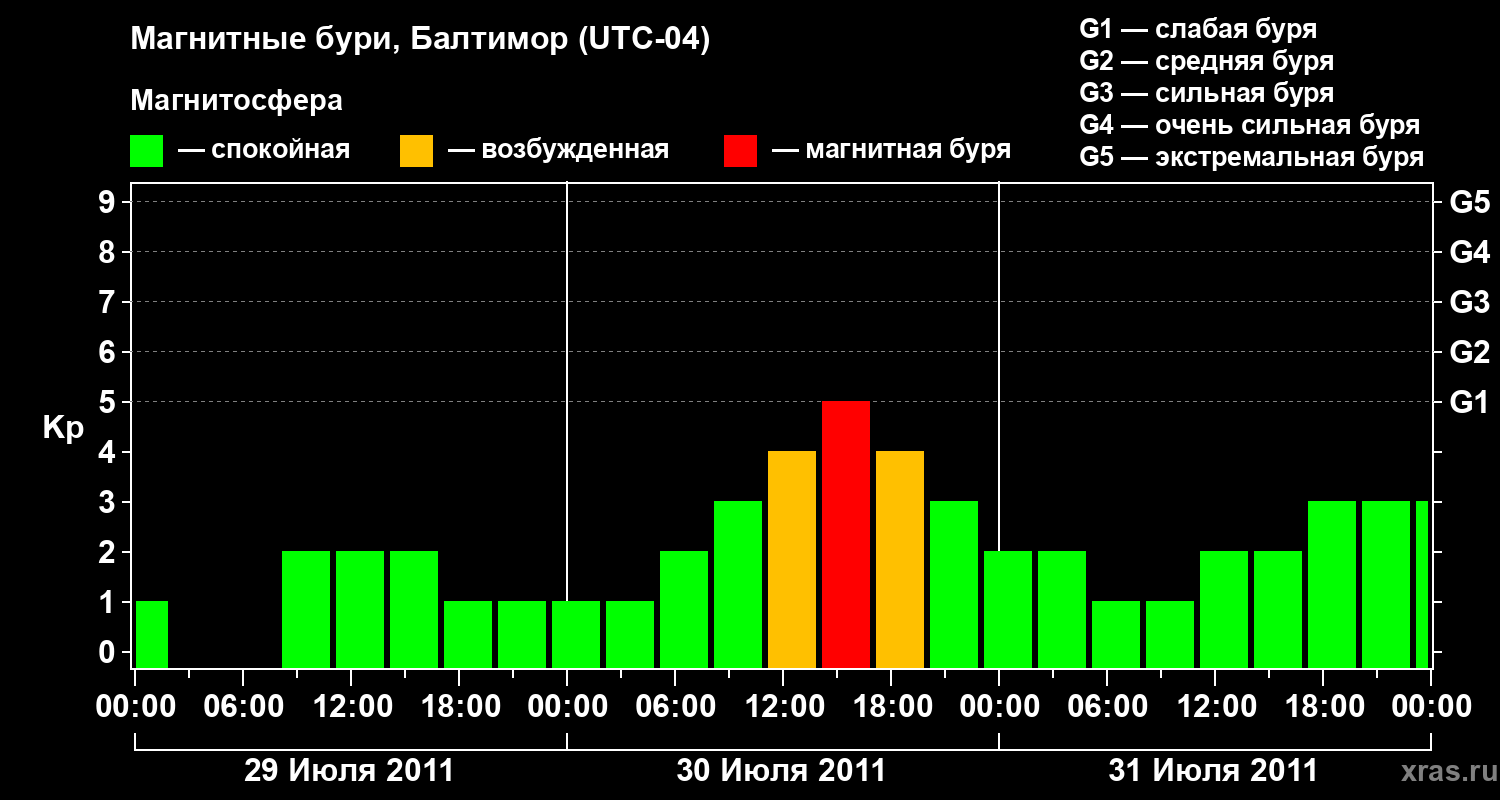Viewport: 1500px width, 800px height.
Task: Click the '31 Июля 2011' date label
Action: tap(1213, 771)
